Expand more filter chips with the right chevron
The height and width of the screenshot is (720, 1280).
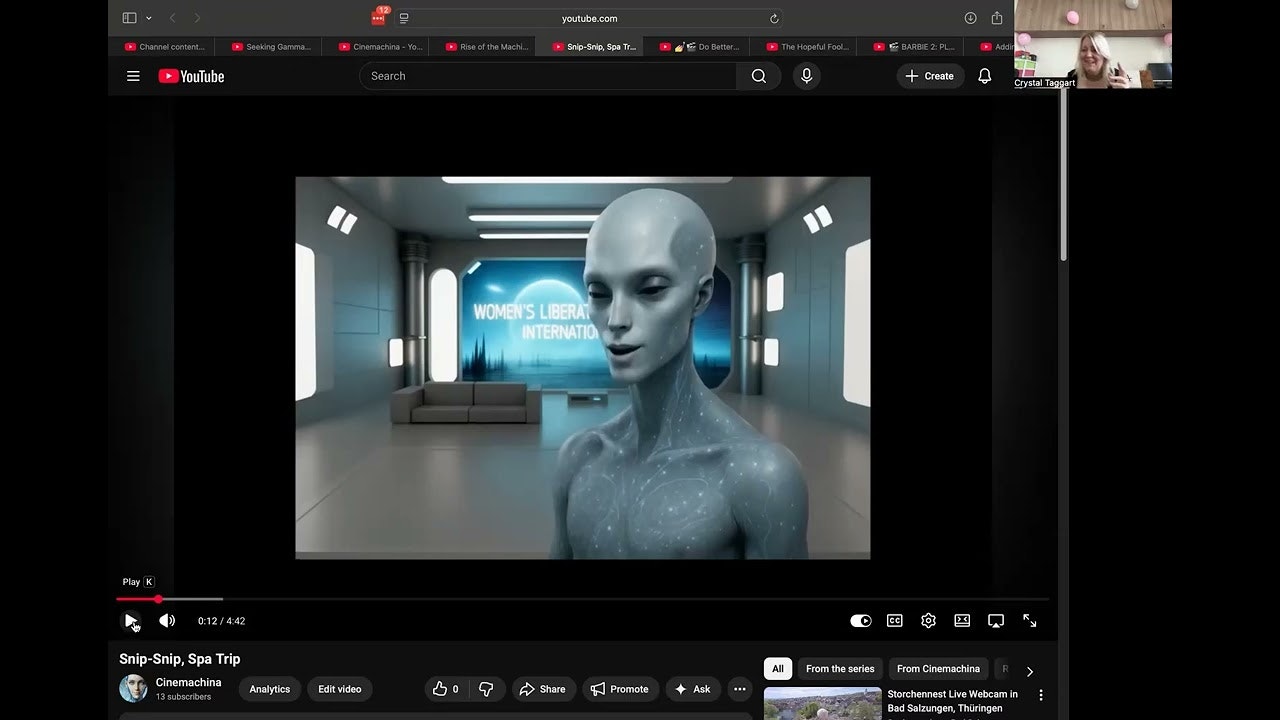[x=1030, y=671]
